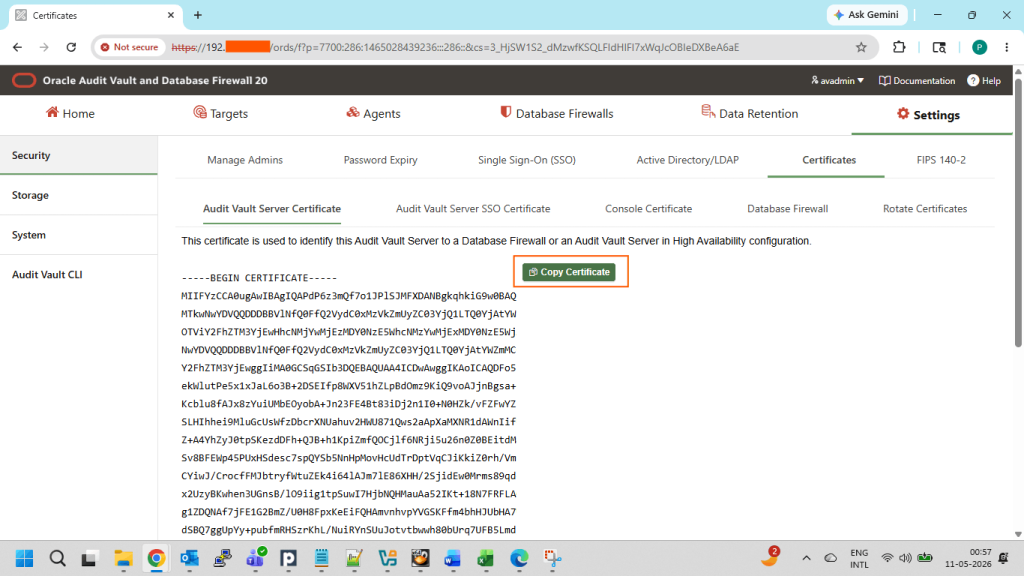
Task: Switch to Manage Admins tab
Action: click(245, 160)
